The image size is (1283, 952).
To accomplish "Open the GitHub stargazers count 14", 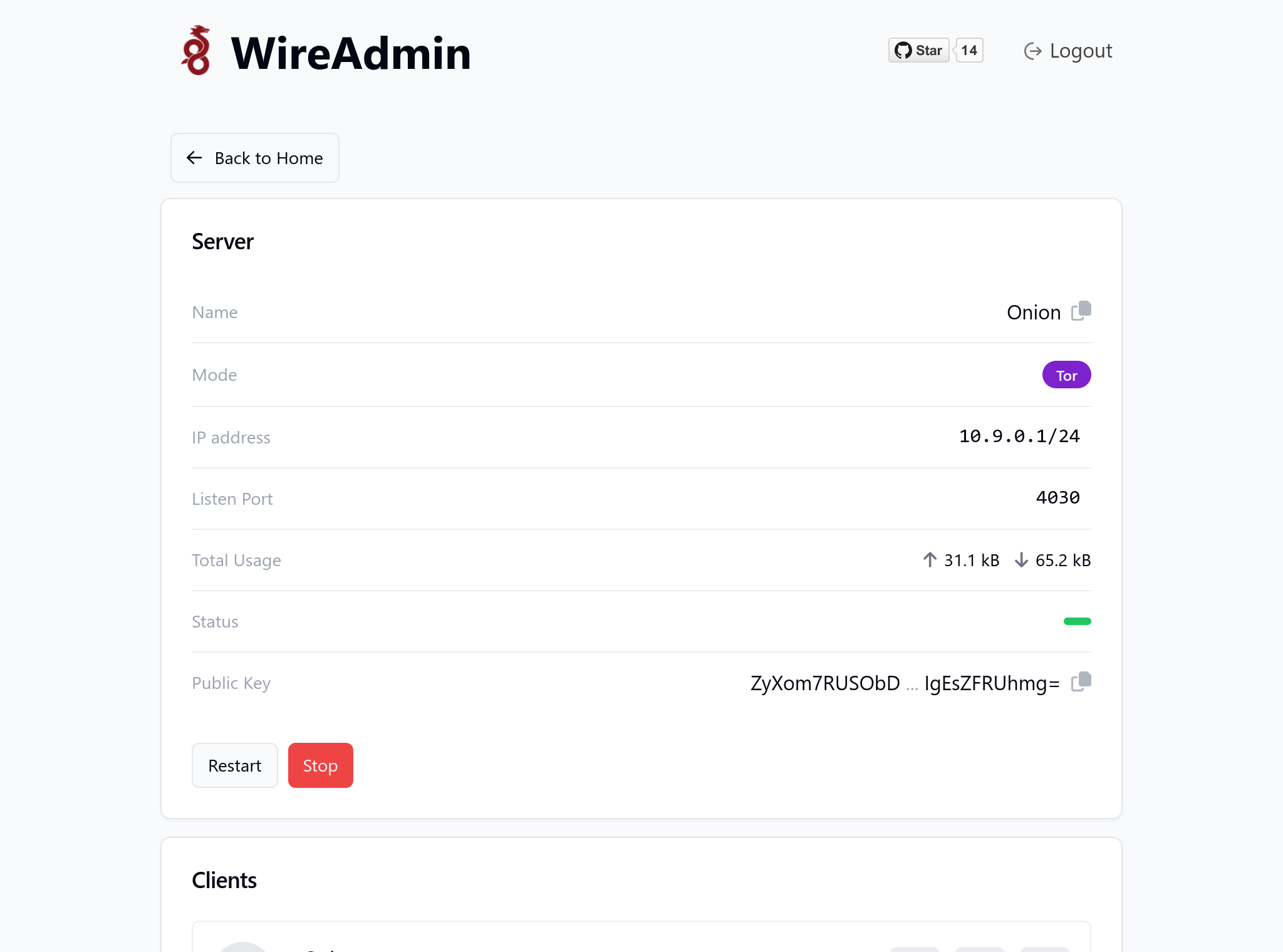I will 969,51.
